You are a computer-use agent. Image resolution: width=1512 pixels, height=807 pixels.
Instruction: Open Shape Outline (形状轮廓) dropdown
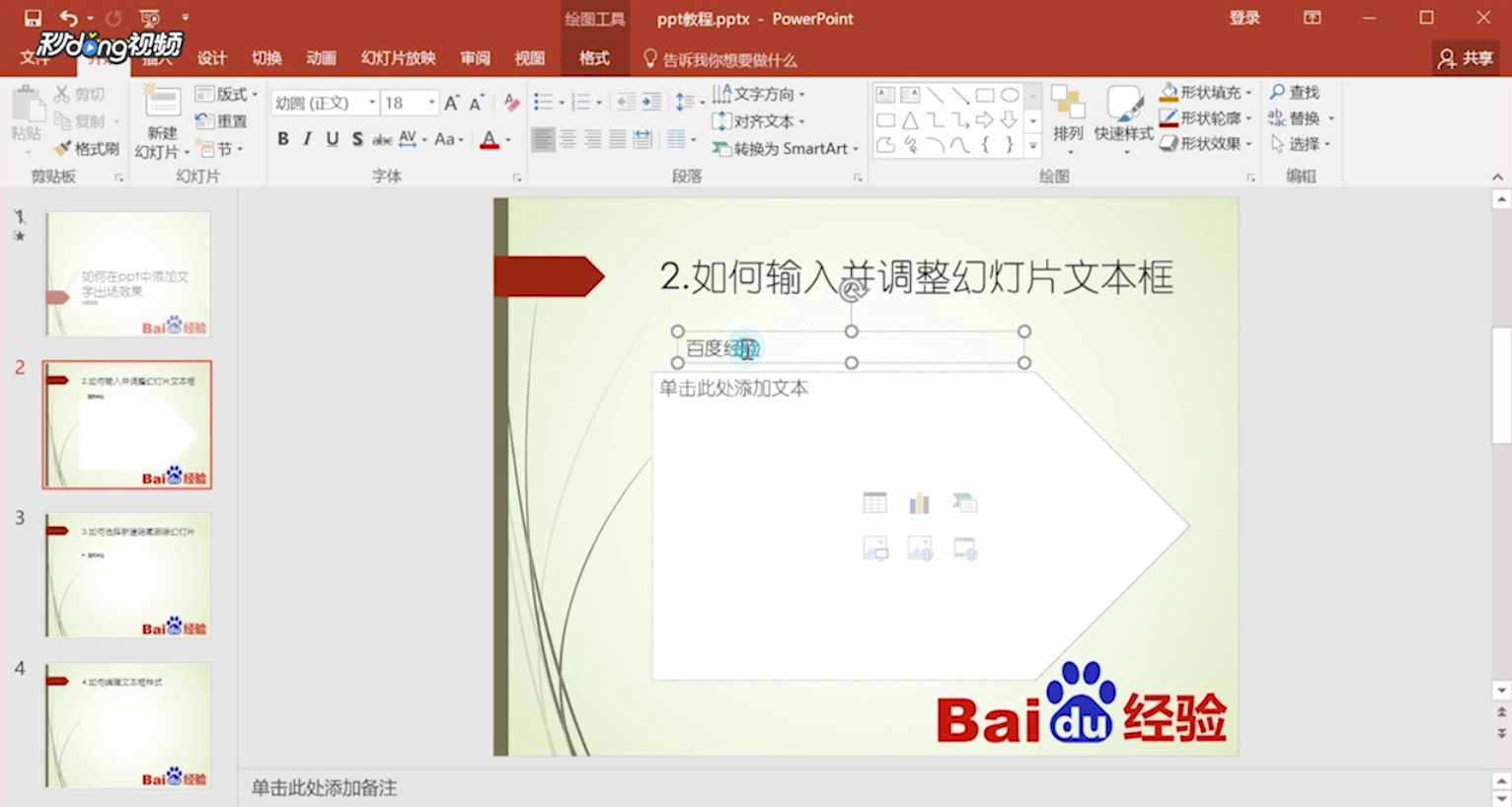1206,117
